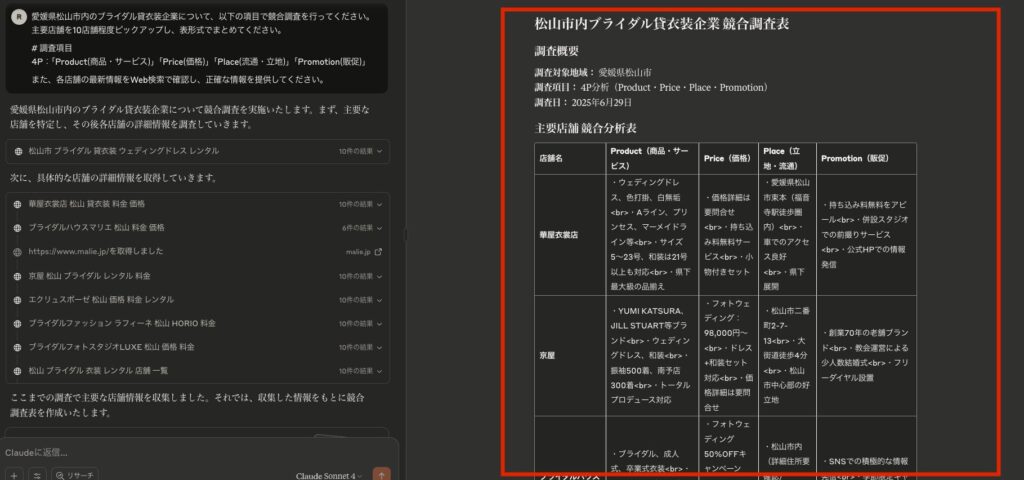1024x480 pixels.
Task: Click the 華屋衣裳店 Place cell 愛媛県松山市束本
Action: [x=786, y=234]
